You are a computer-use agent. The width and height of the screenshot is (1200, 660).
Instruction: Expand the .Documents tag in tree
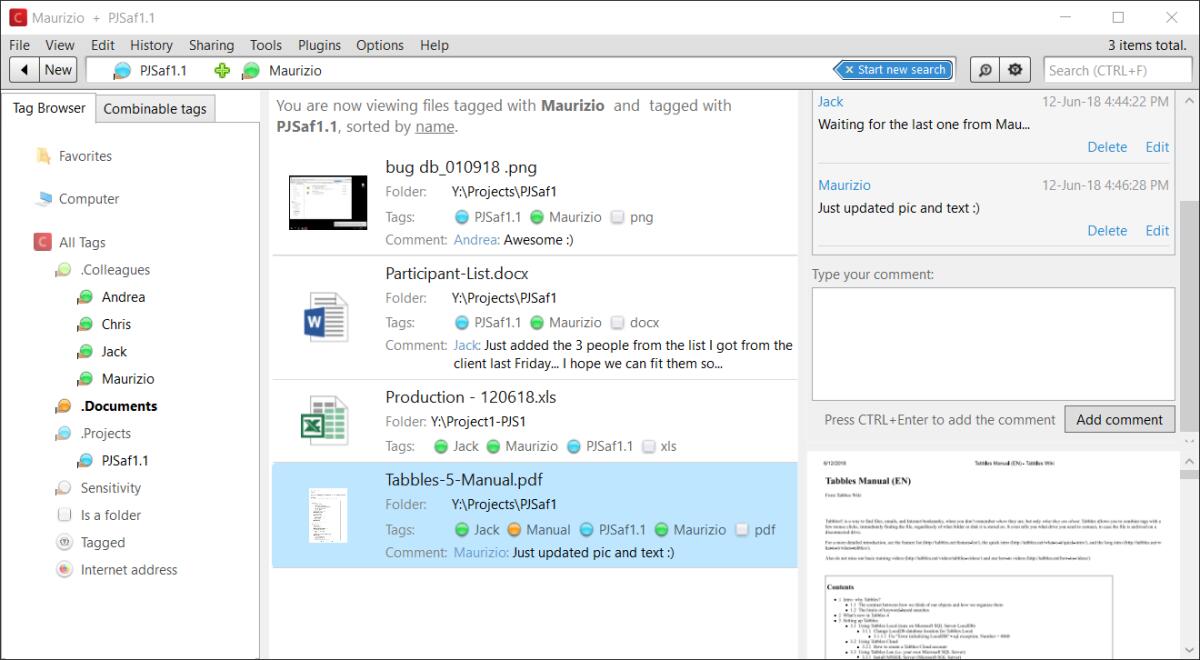pos(63,406)
